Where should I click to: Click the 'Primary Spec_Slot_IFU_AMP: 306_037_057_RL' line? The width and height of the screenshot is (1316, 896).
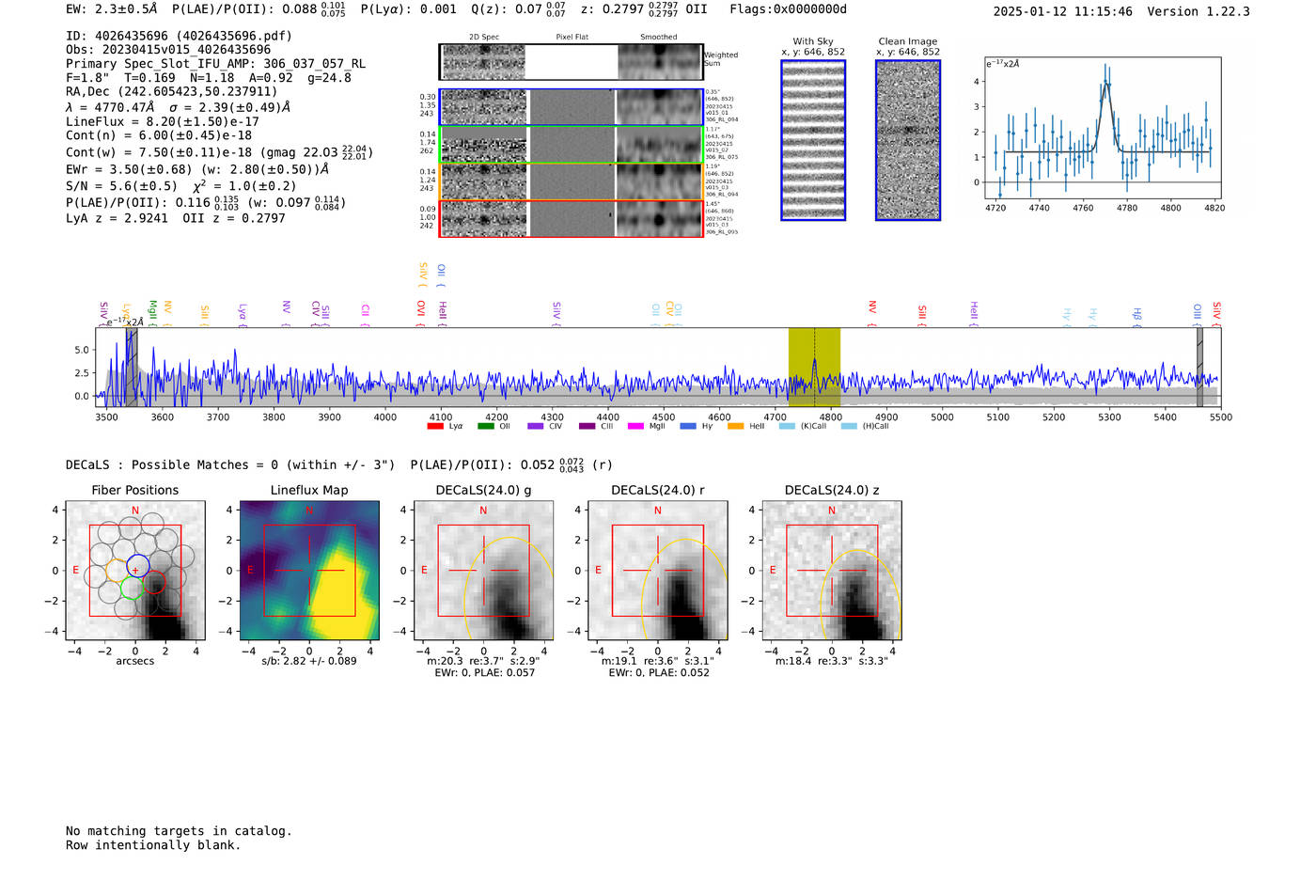point(215,64)
